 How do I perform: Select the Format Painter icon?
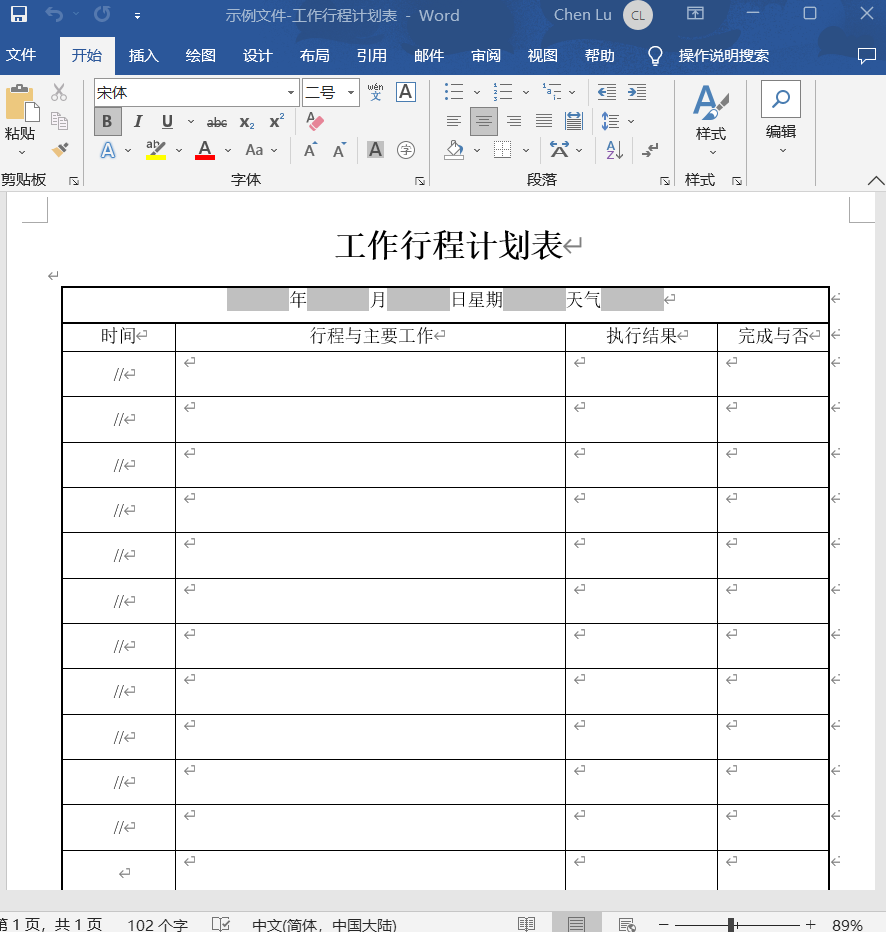(x=59, y=149)
